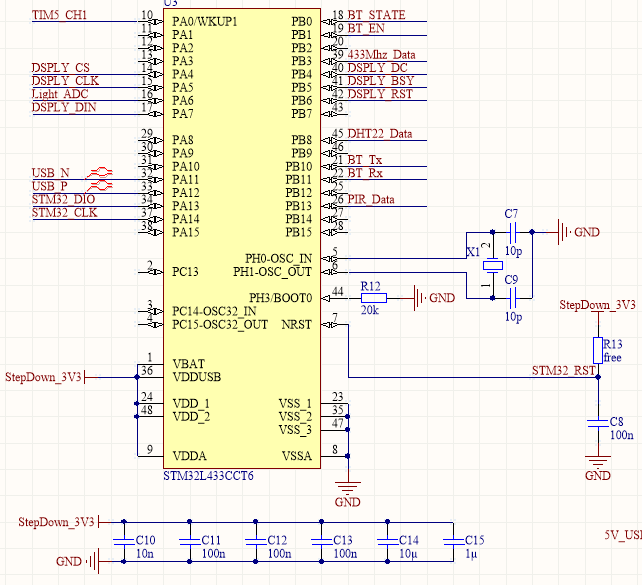
Task: Select the STM32L433CCT6 chip body
Action: click(x=242, y=238)
